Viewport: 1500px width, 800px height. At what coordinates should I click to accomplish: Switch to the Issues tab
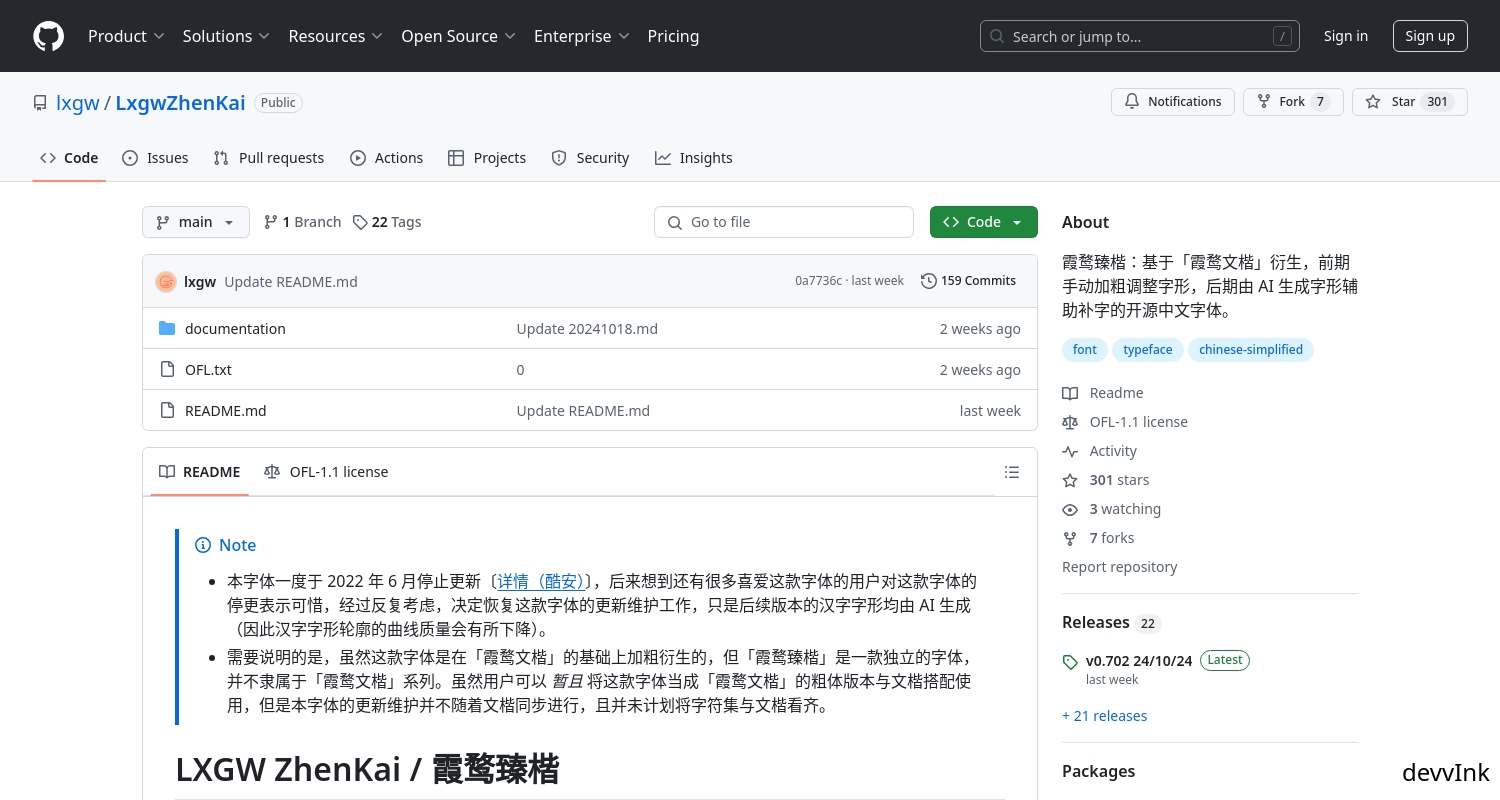pyautogui.click(x=155, y=158)
